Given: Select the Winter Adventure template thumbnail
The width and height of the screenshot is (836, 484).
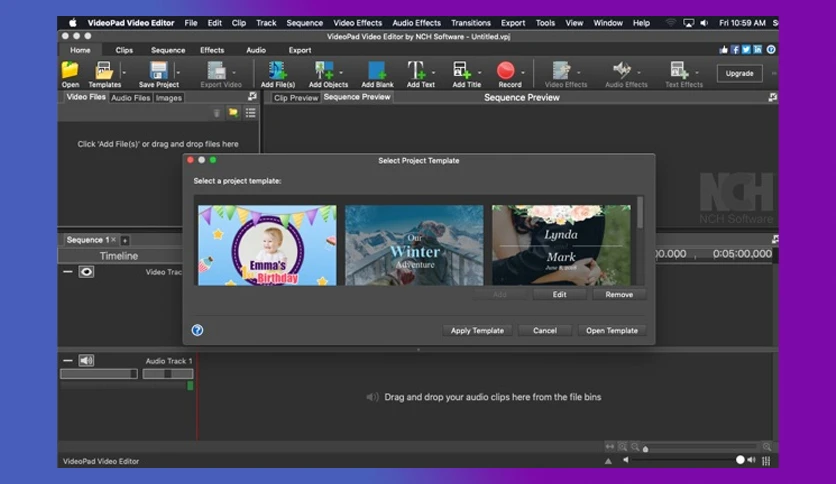Looking at the screenshot, I should (414, 245).
